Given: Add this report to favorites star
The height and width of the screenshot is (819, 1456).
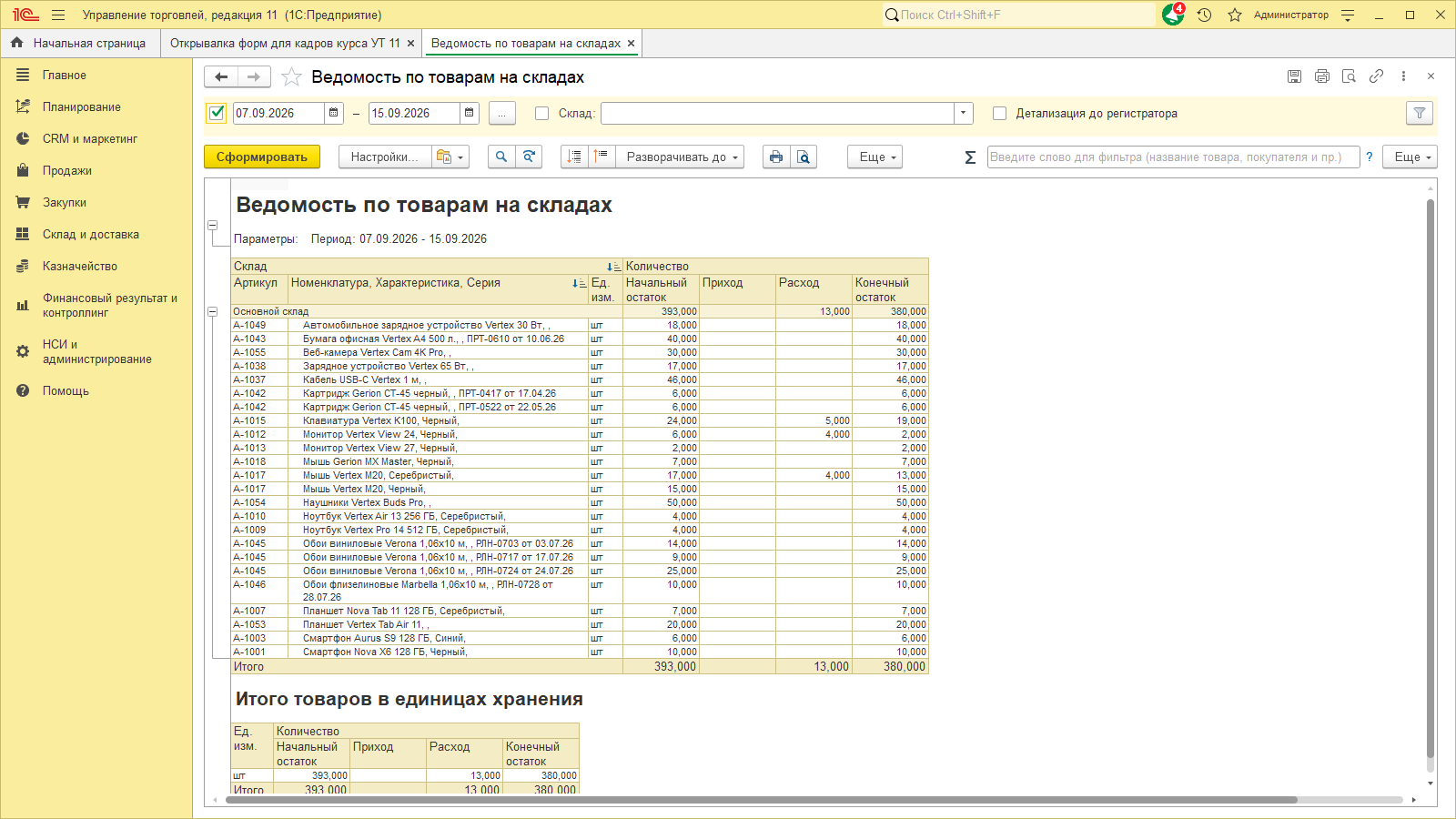Looking at the screenshot, I should [291, 77].
